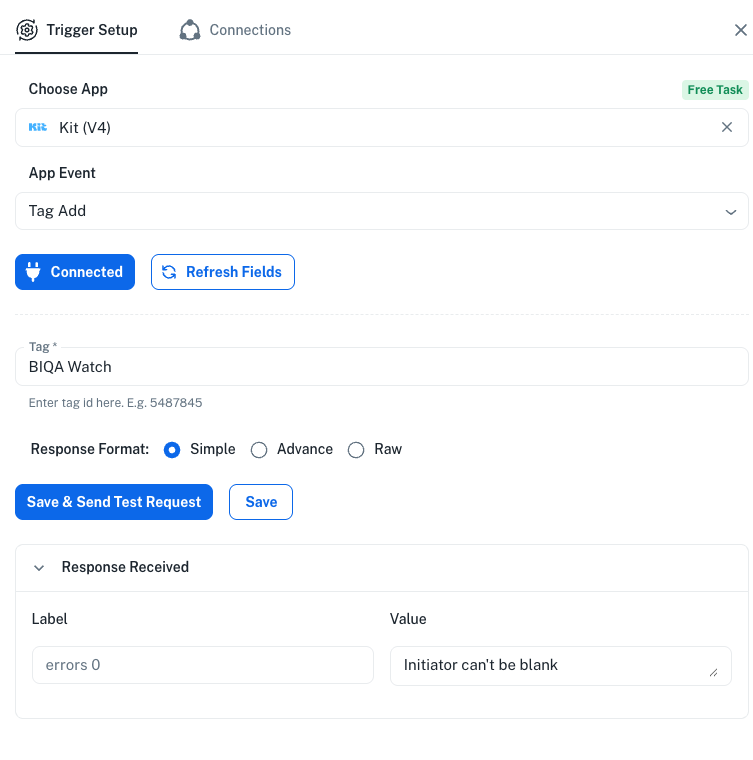Open the Choose App selector
Viewport: 753px width, 760px height.
click(370, 127)
